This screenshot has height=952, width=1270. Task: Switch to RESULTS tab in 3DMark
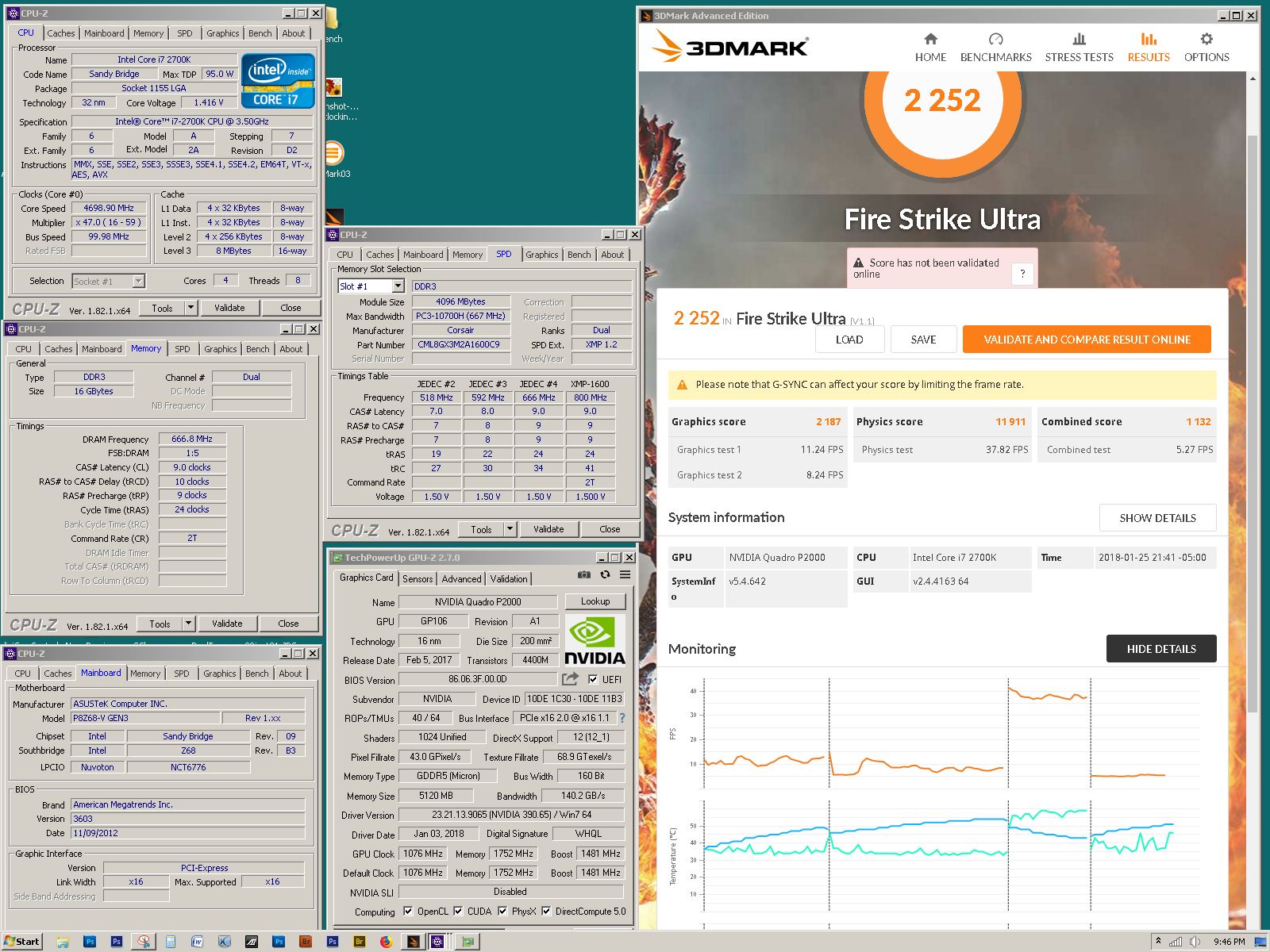pyautogui.click(x=1149, y=48)
